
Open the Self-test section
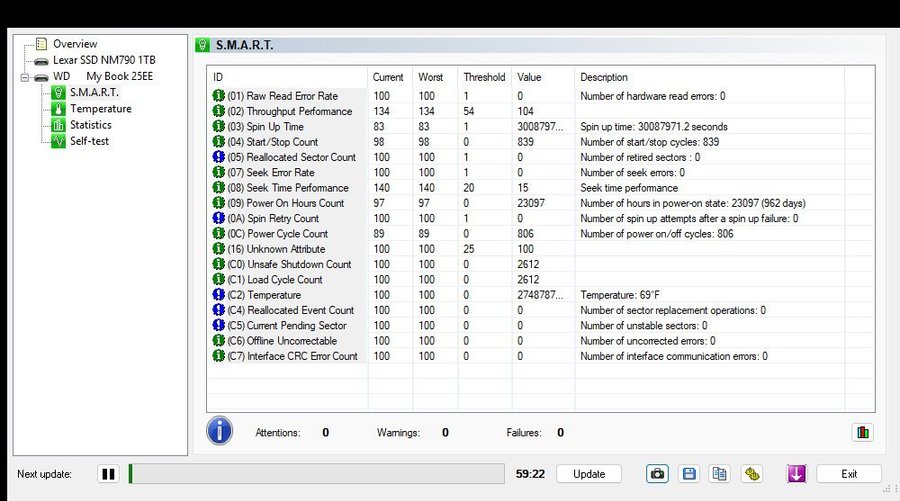coord(90,141)
